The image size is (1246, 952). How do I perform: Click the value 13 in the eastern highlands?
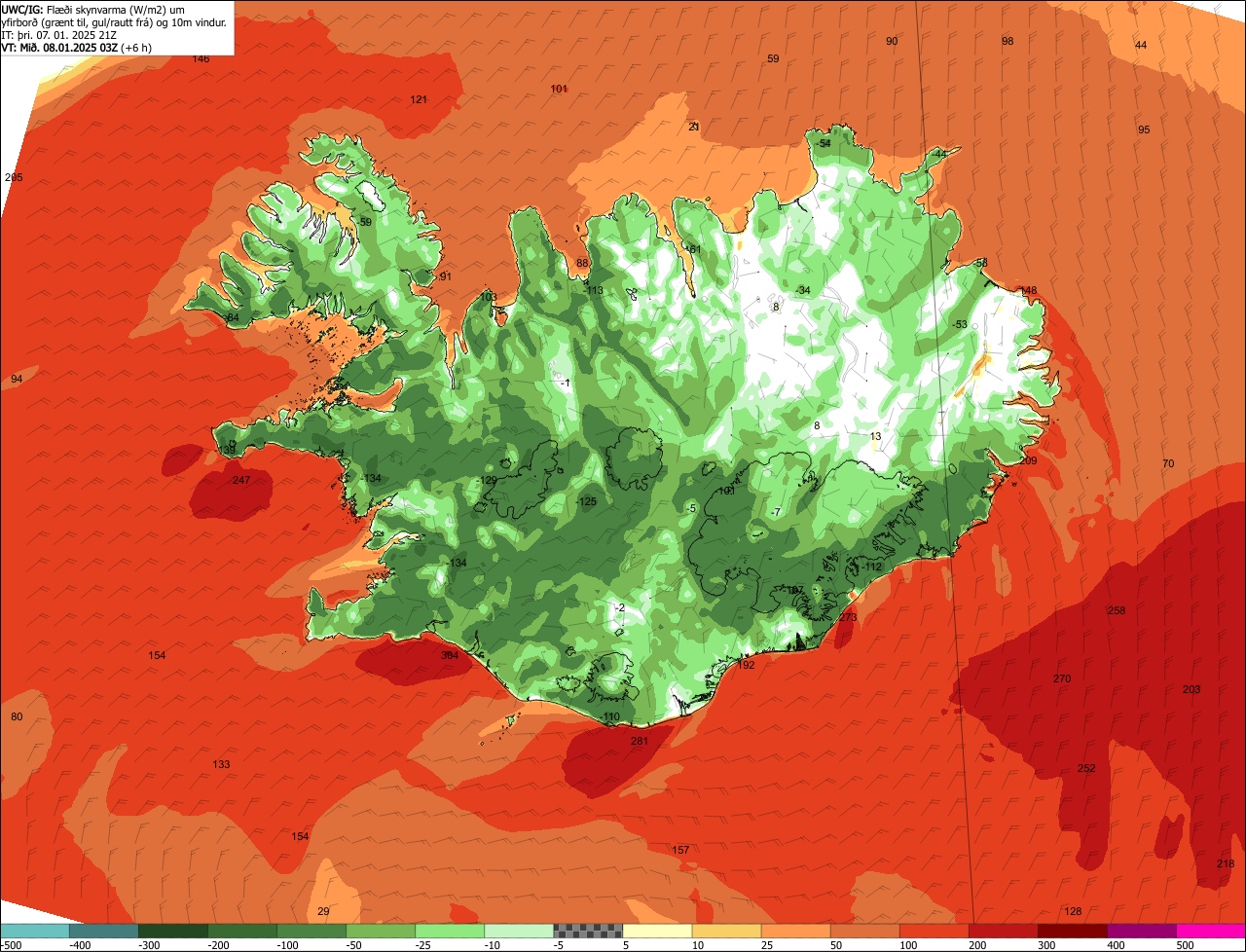coord(875,436)
